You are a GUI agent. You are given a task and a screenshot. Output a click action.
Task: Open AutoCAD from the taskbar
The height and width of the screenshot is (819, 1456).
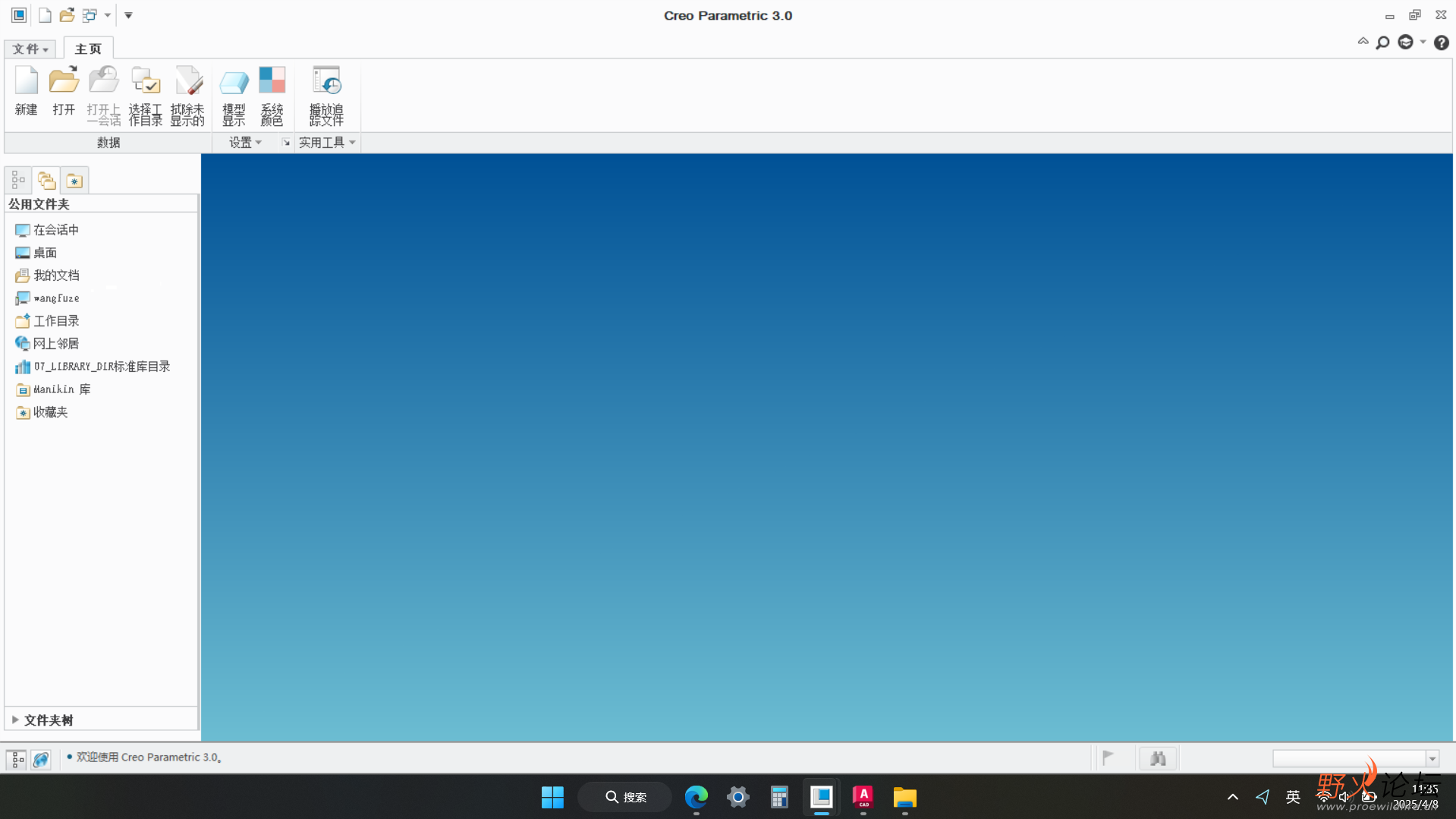tap(863, 797)
